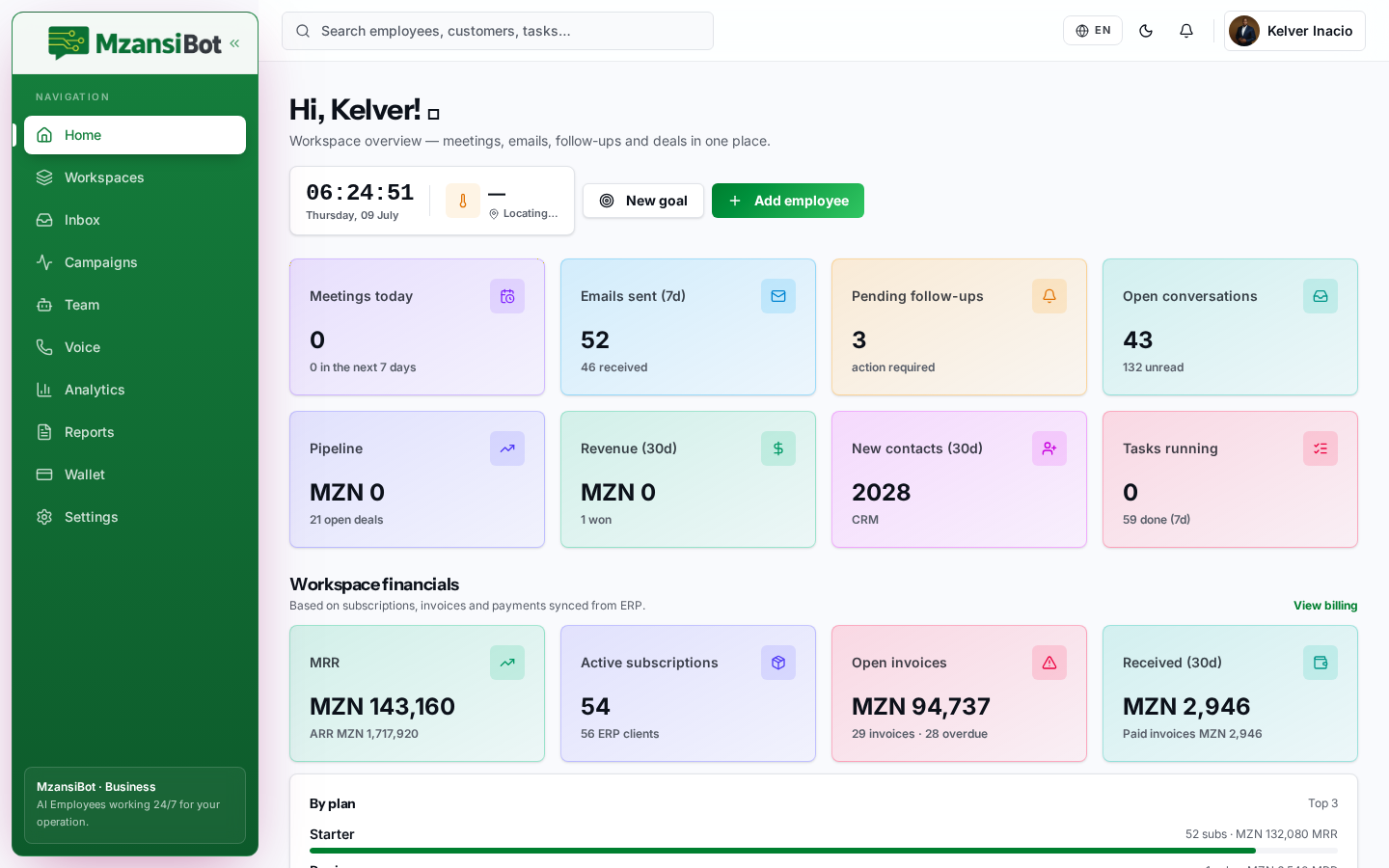Open Wallet from the sidebar

(x=135, y=475)
